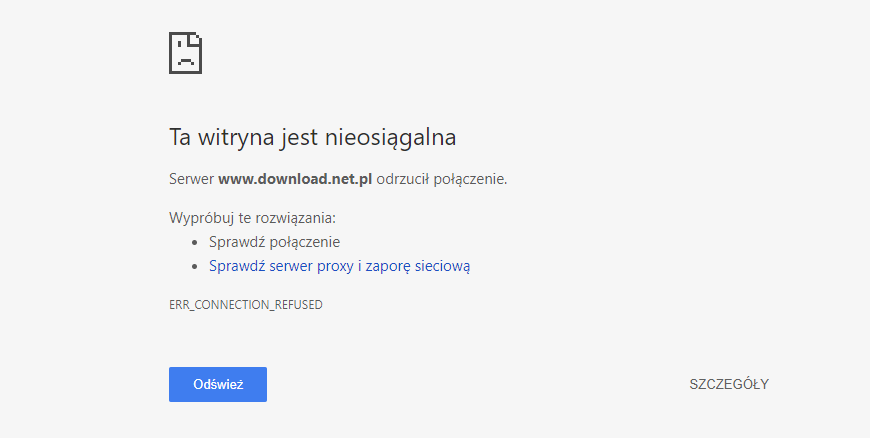Click the Sprawdź połączenie suggestion

(x=275, y=242)
